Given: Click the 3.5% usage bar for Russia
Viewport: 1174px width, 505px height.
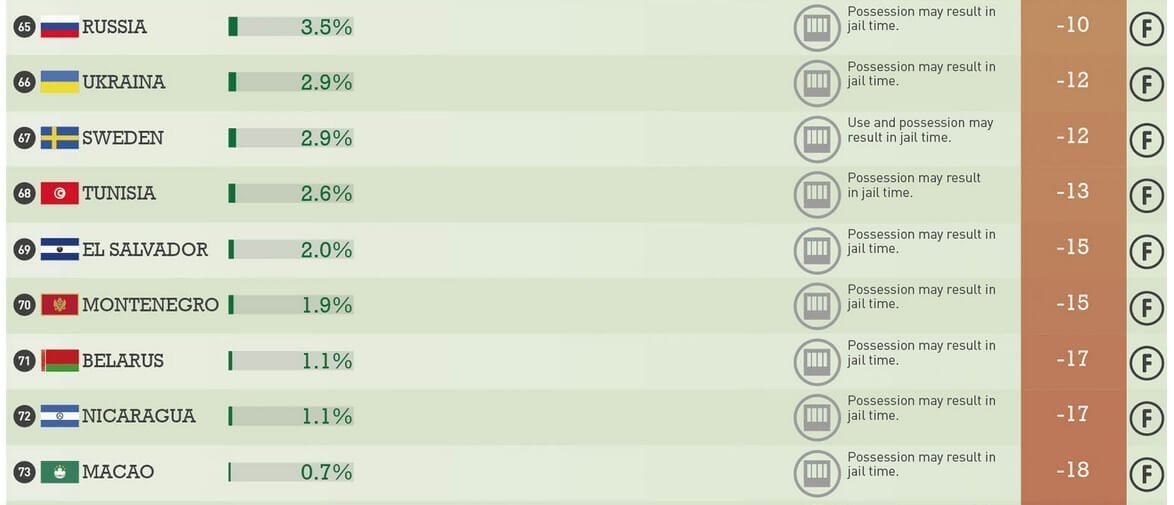Looking at the screenshot, I should (x=291, y=27).
